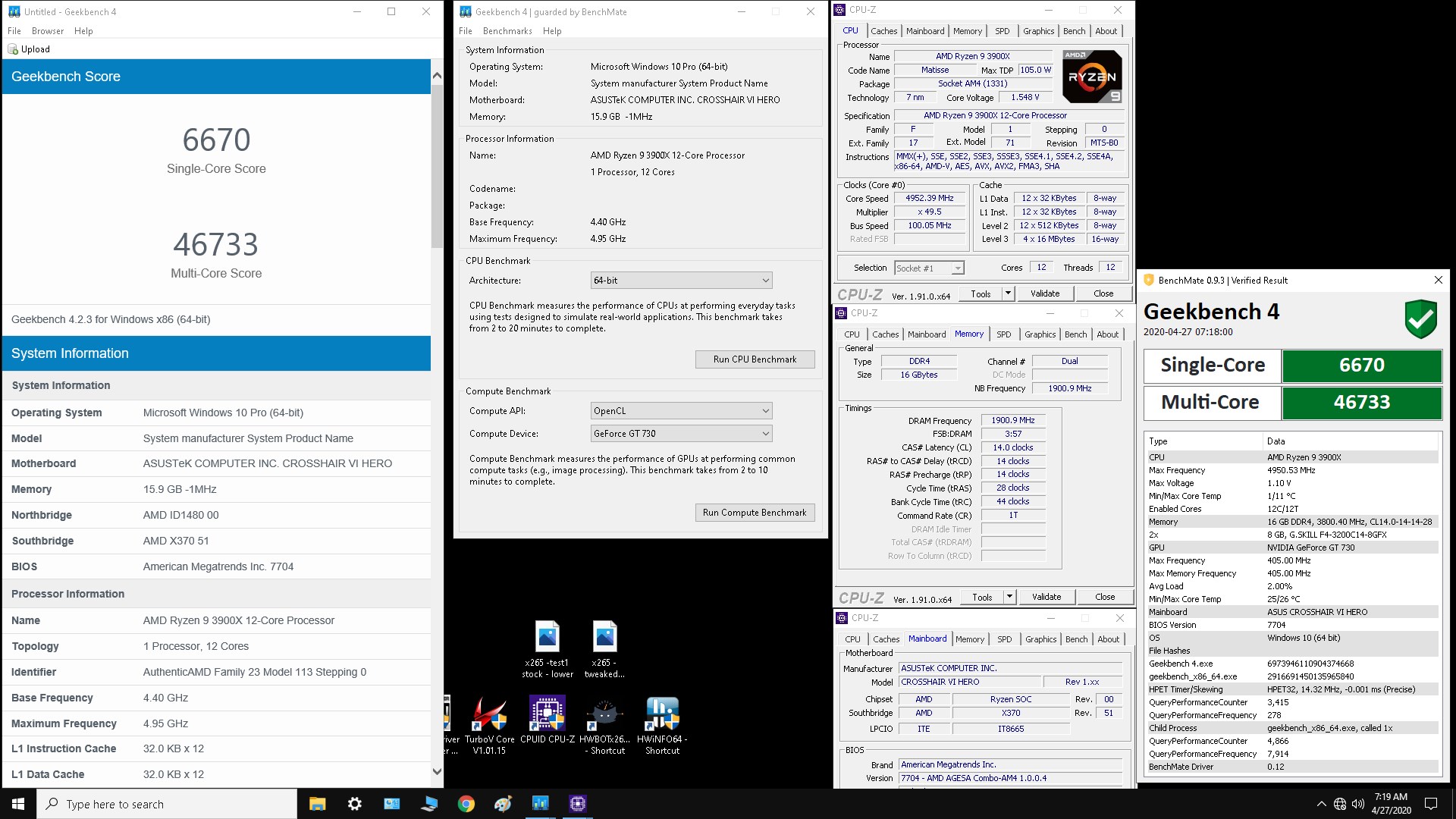1456x819 pixels.
Task: Click the Windows Start button
Action: tap(18, 804)
